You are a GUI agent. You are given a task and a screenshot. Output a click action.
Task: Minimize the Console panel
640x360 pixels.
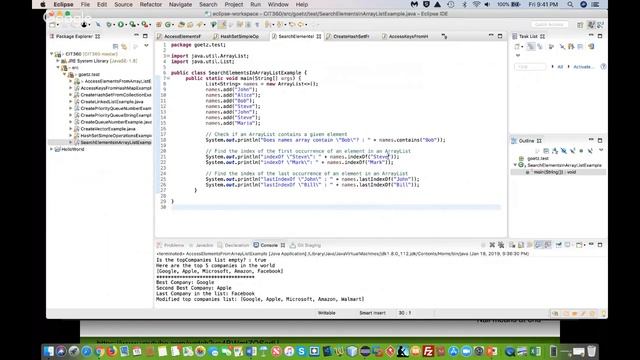pyautogui.click(x=591, y=244)
